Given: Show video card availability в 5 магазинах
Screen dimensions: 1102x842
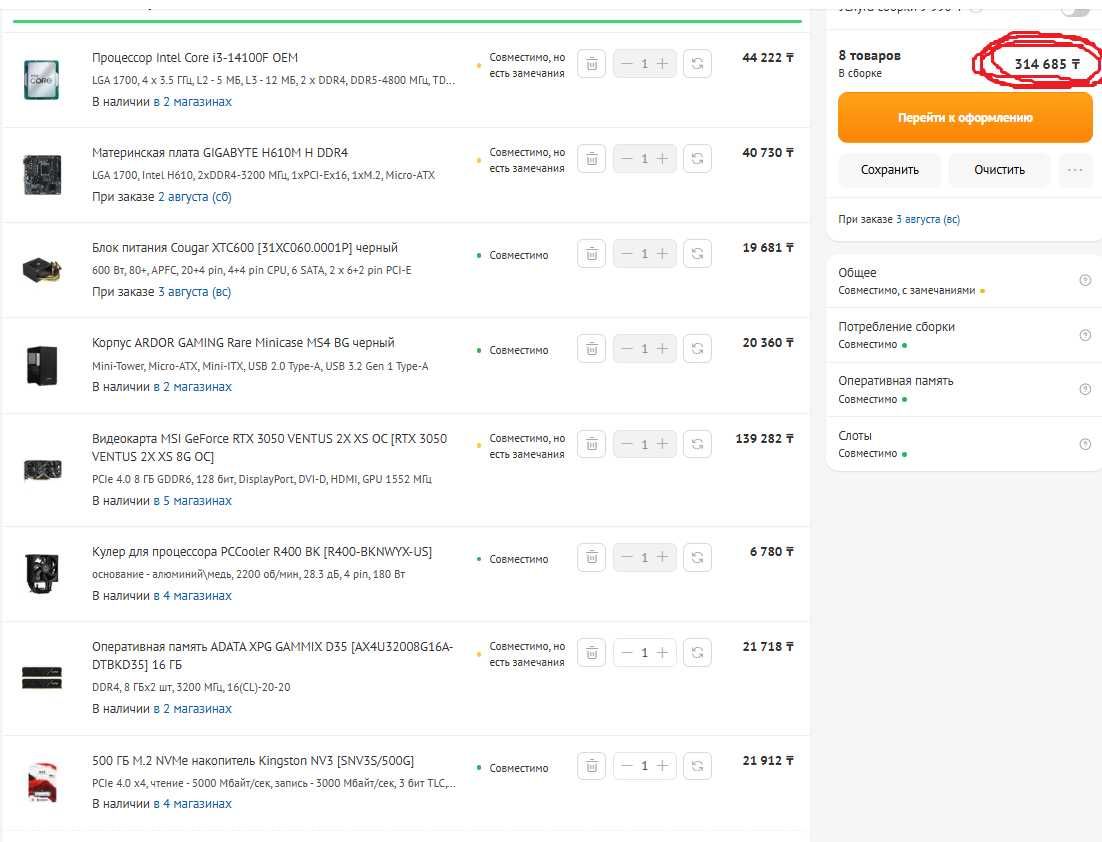Looking at the screenshot, I should (x=193, y=501).
